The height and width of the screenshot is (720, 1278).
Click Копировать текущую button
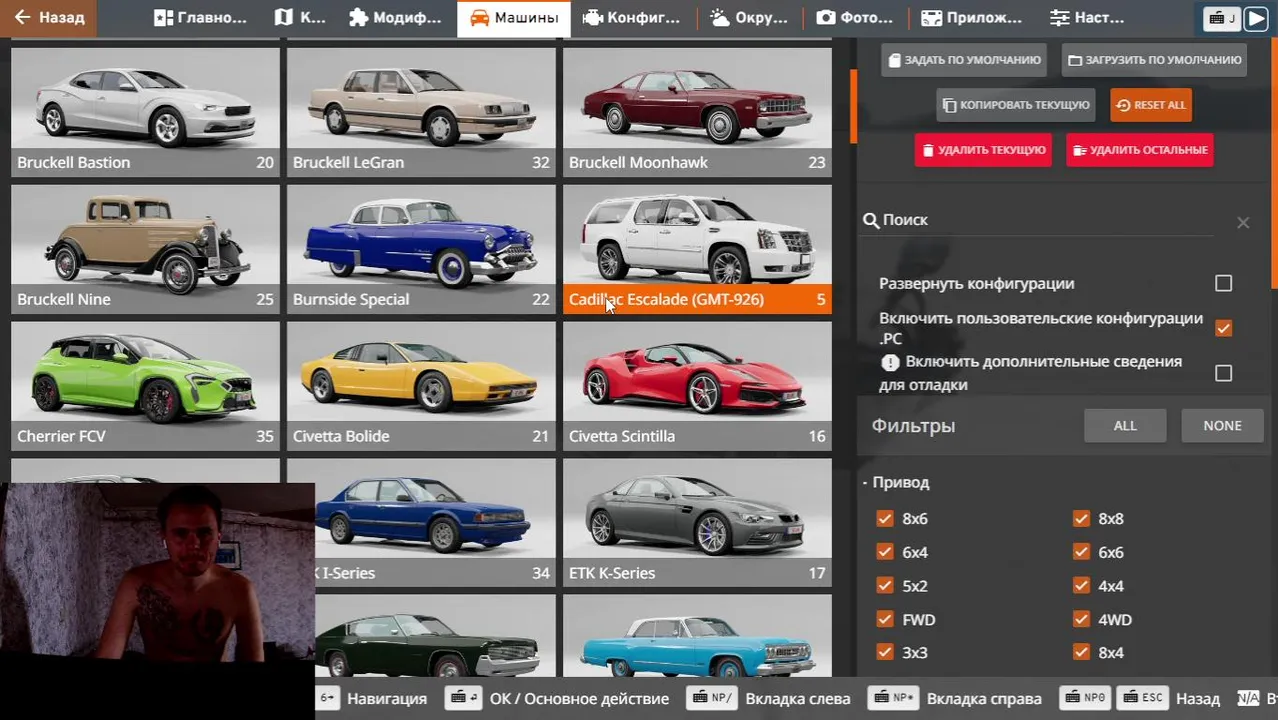coord(1016,105)
